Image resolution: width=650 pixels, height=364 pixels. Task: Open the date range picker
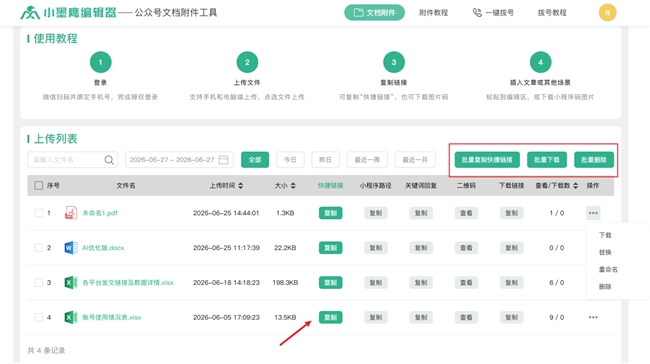coord(179,160)
